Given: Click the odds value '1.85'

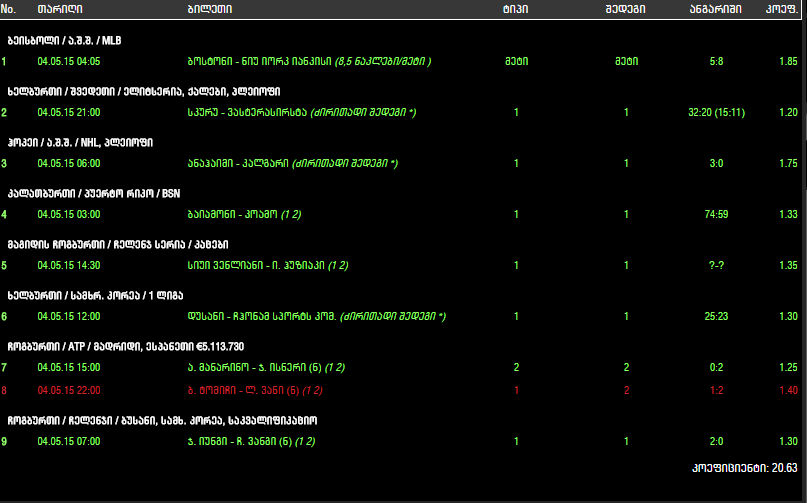Looking at the screenshot, I should [x=788, y=61].
